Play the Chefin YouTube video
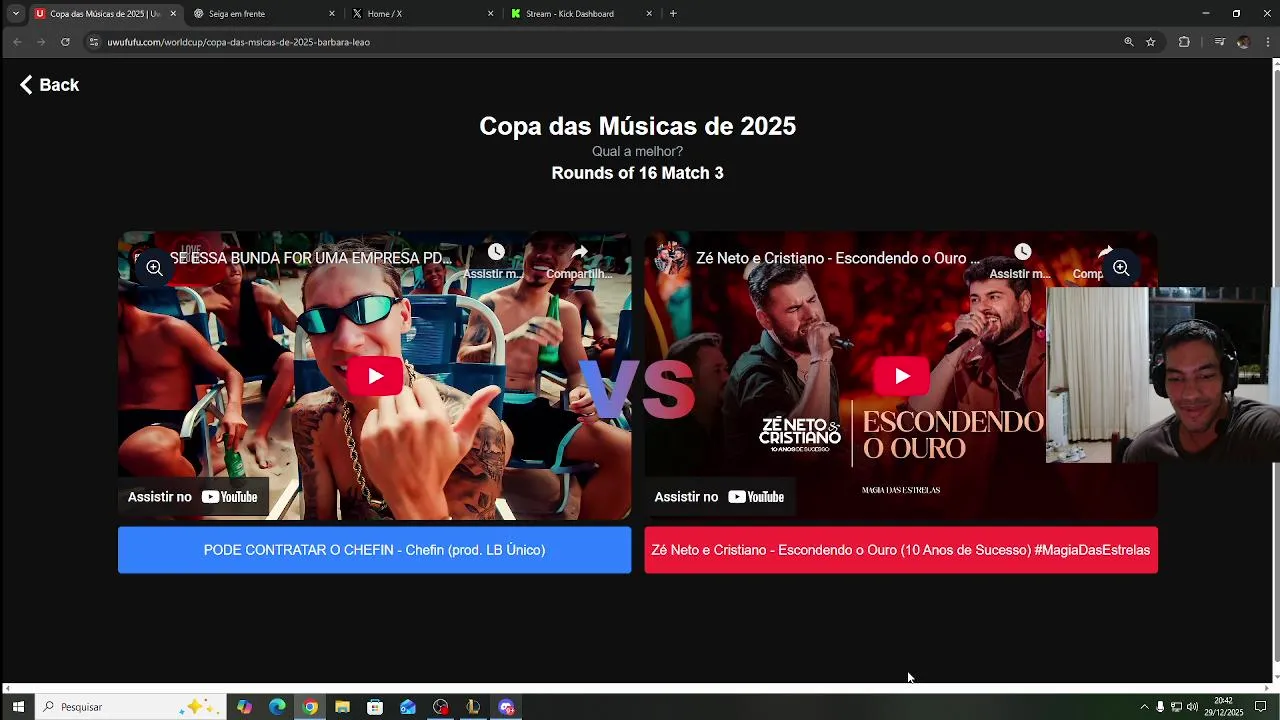 [375, 376]
